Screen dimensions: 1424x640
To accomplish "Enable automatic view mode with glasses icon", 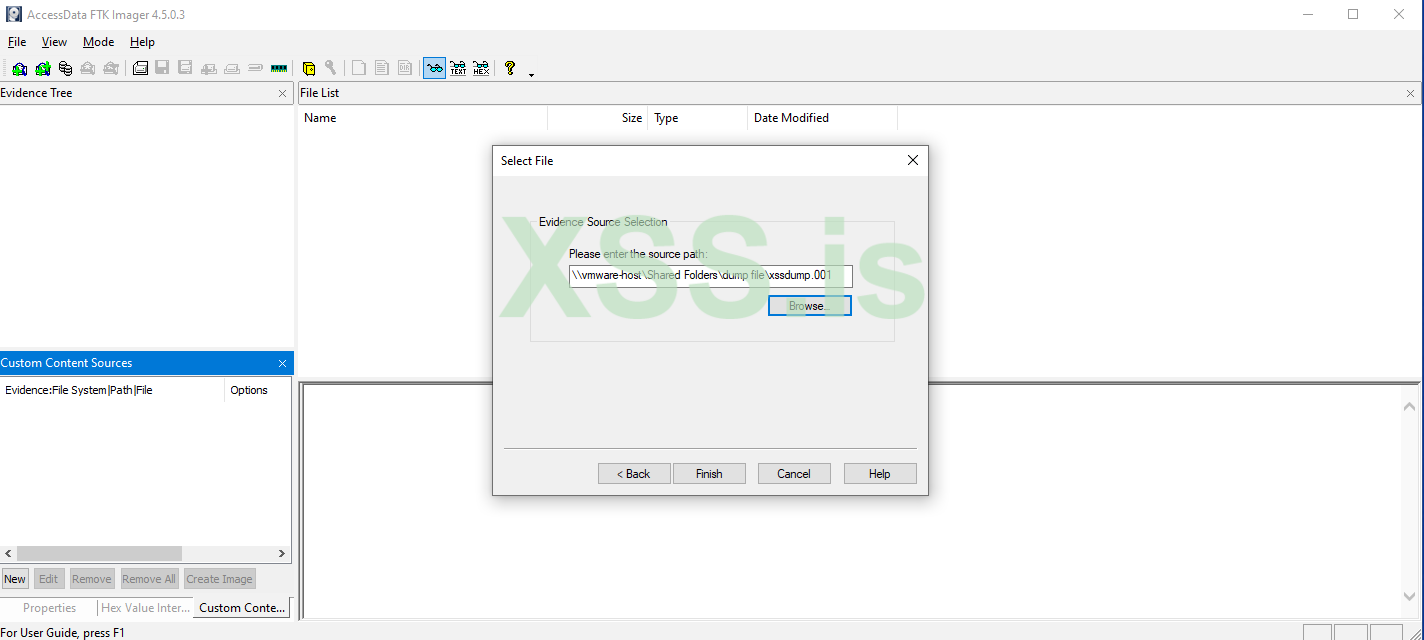I will 434,67.
